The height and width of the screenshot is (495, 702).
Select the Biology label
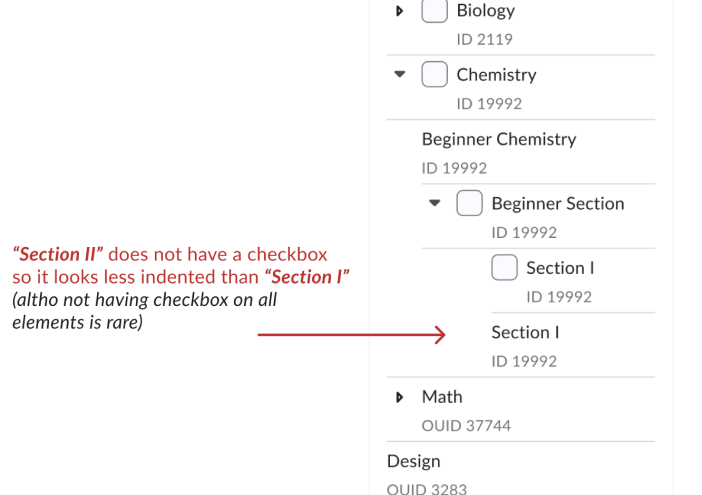coord(485,11)
